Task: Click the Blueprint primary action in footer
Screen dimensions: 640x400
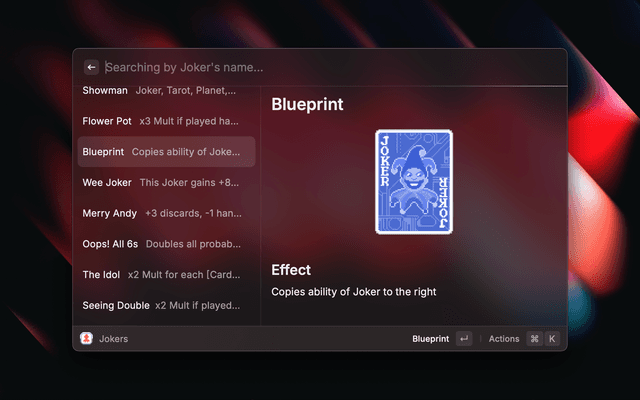Action: (x=430, y=339)
